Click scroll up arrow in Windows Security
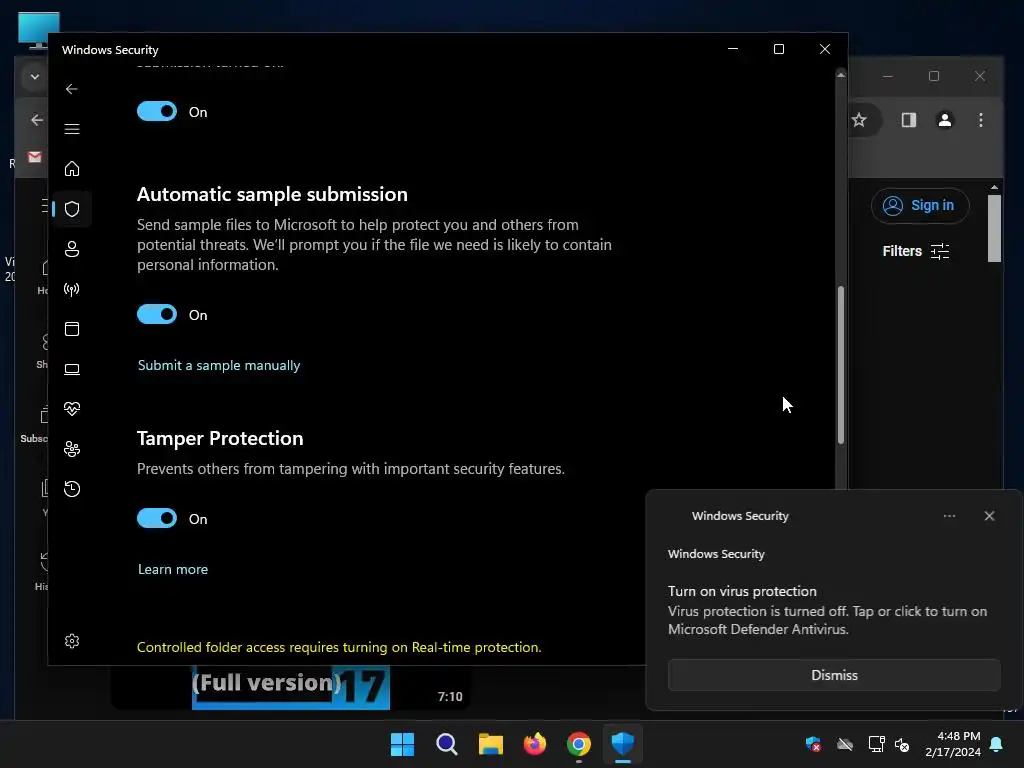The width and height of the screenshot is (1024, 768). [840, 75]
